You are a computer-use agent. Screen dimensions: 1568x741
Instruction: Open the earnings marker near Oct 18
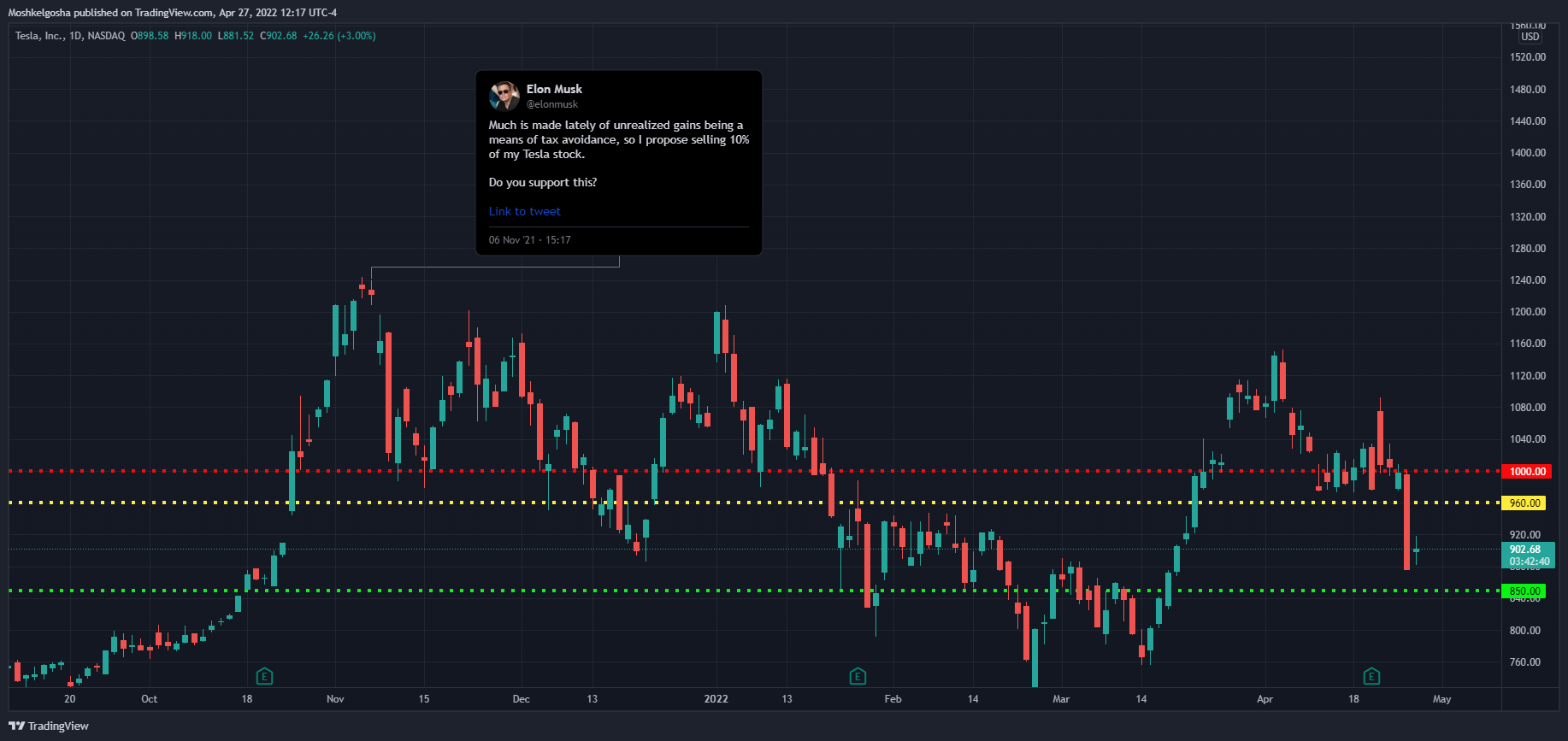point(264,677)
